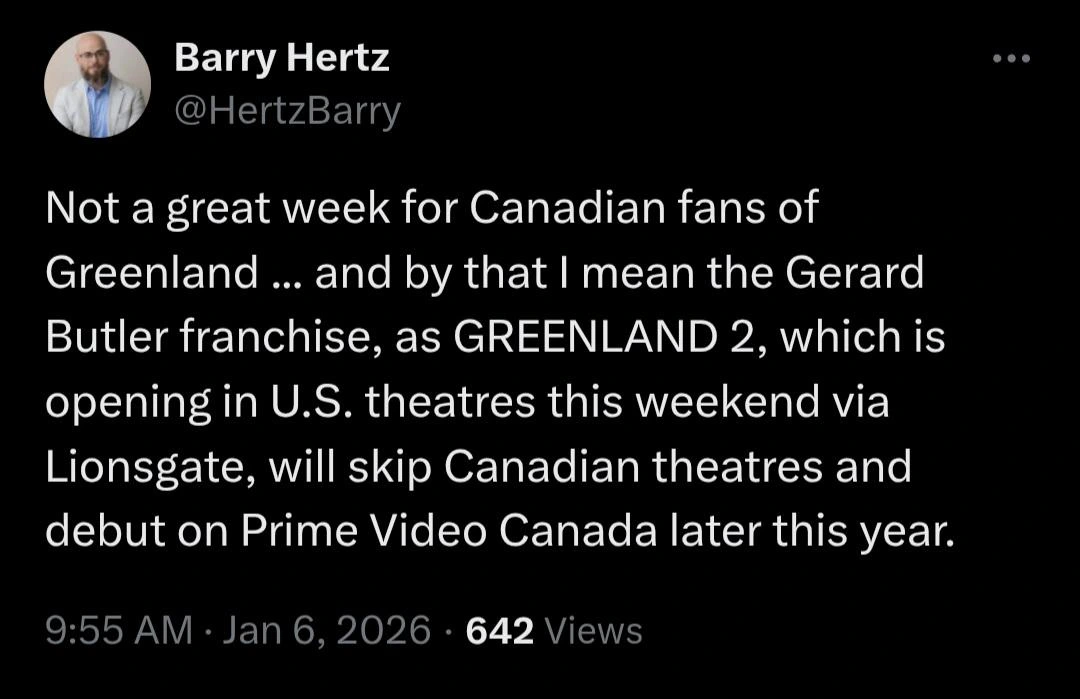Click Barry Hertz's profile picture
Image resolution: width=1080 pixels, height=699 pixels.
point(97,84)
